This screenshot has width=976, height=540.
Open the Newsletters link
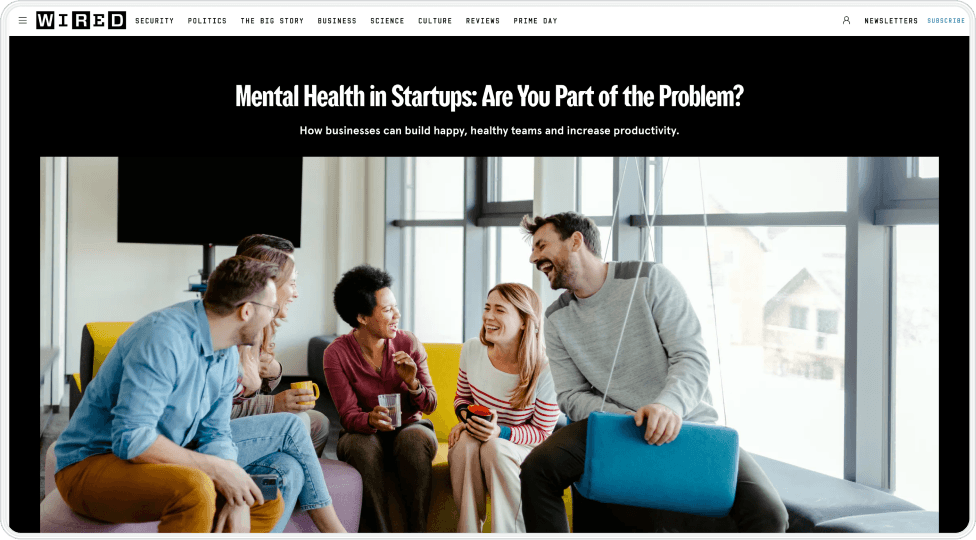point(891,21)
